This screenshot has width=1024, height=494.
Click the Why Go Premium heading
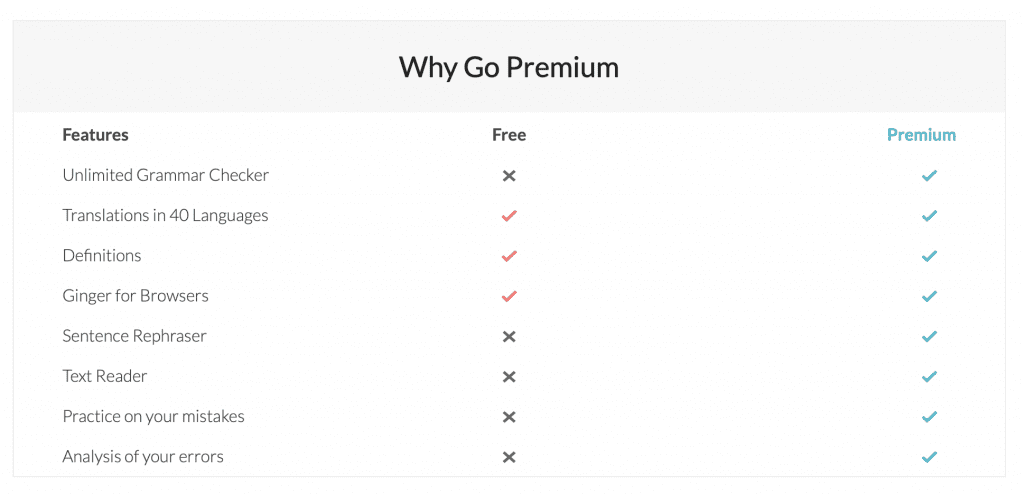point(509,67)
